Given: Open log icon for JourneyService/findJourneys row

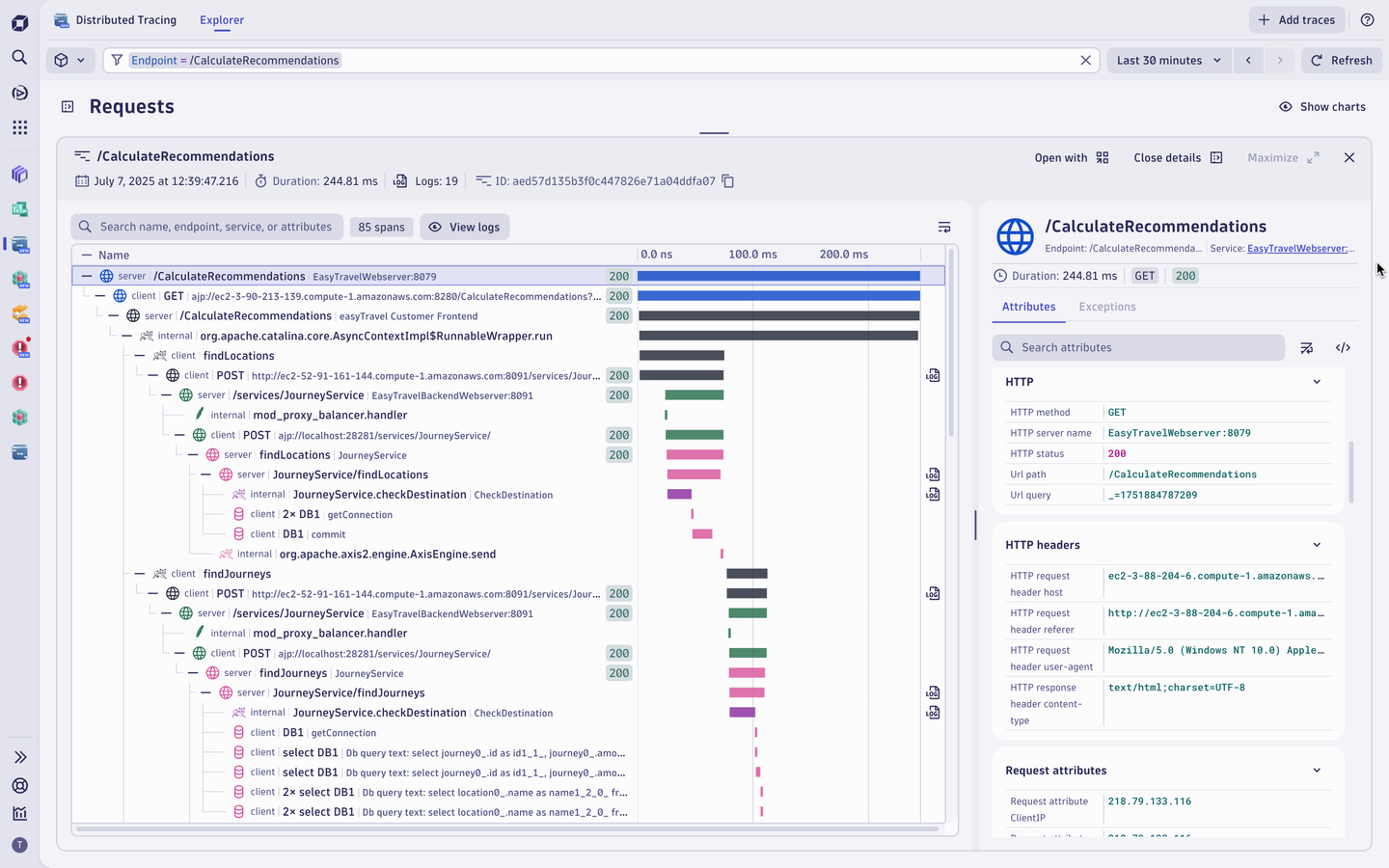Looking at the screenshot, I should pos(933,692).
